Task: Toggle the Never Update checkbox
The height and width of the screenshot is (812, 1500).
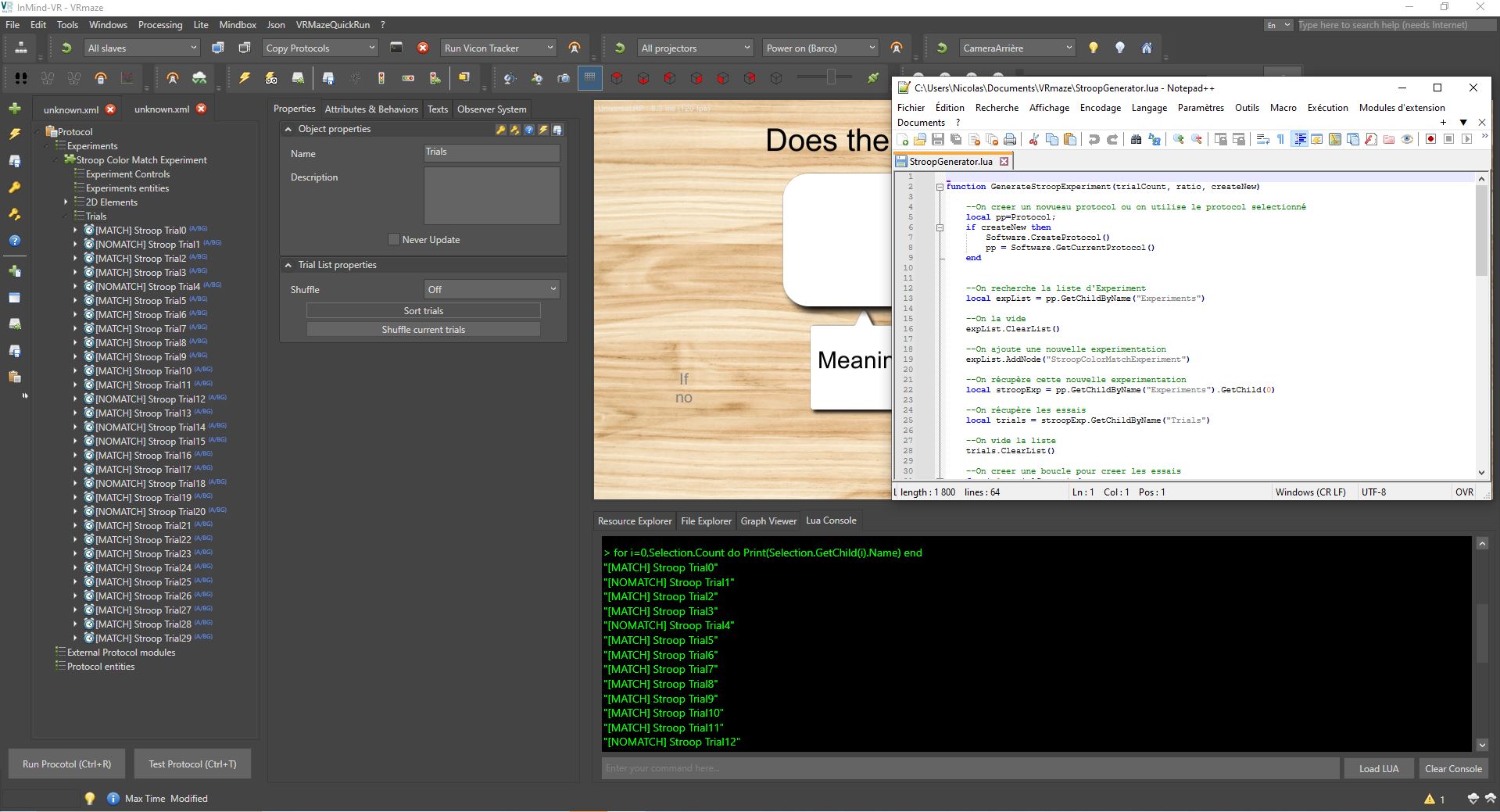Action: pos(394,239)
